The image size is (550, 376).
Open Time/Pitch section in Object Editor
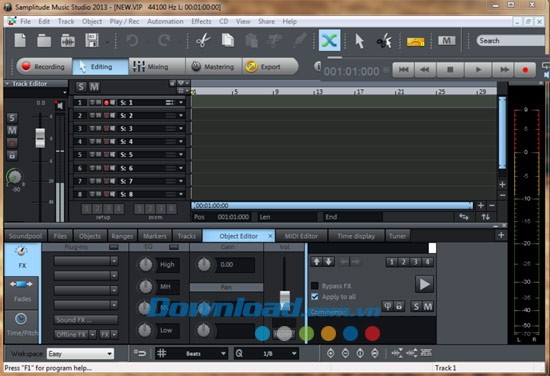click(22, 325)
